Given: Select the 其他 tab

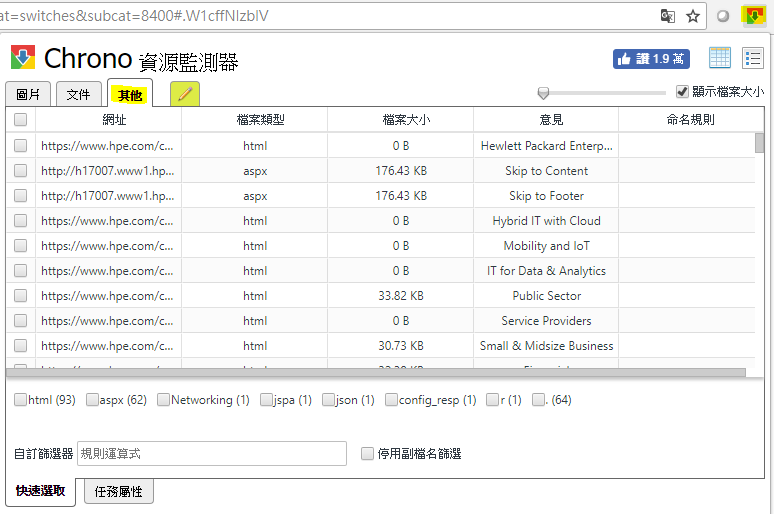Looking at the screenshot, I should point(130,94).
